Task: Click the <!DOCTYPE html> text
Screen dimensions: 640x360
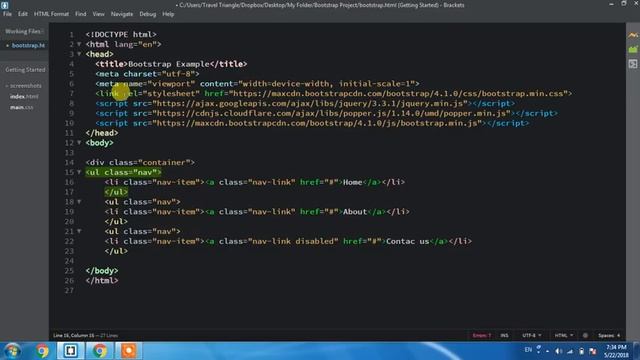Action: pyautogui.click(x=121, y=34)
